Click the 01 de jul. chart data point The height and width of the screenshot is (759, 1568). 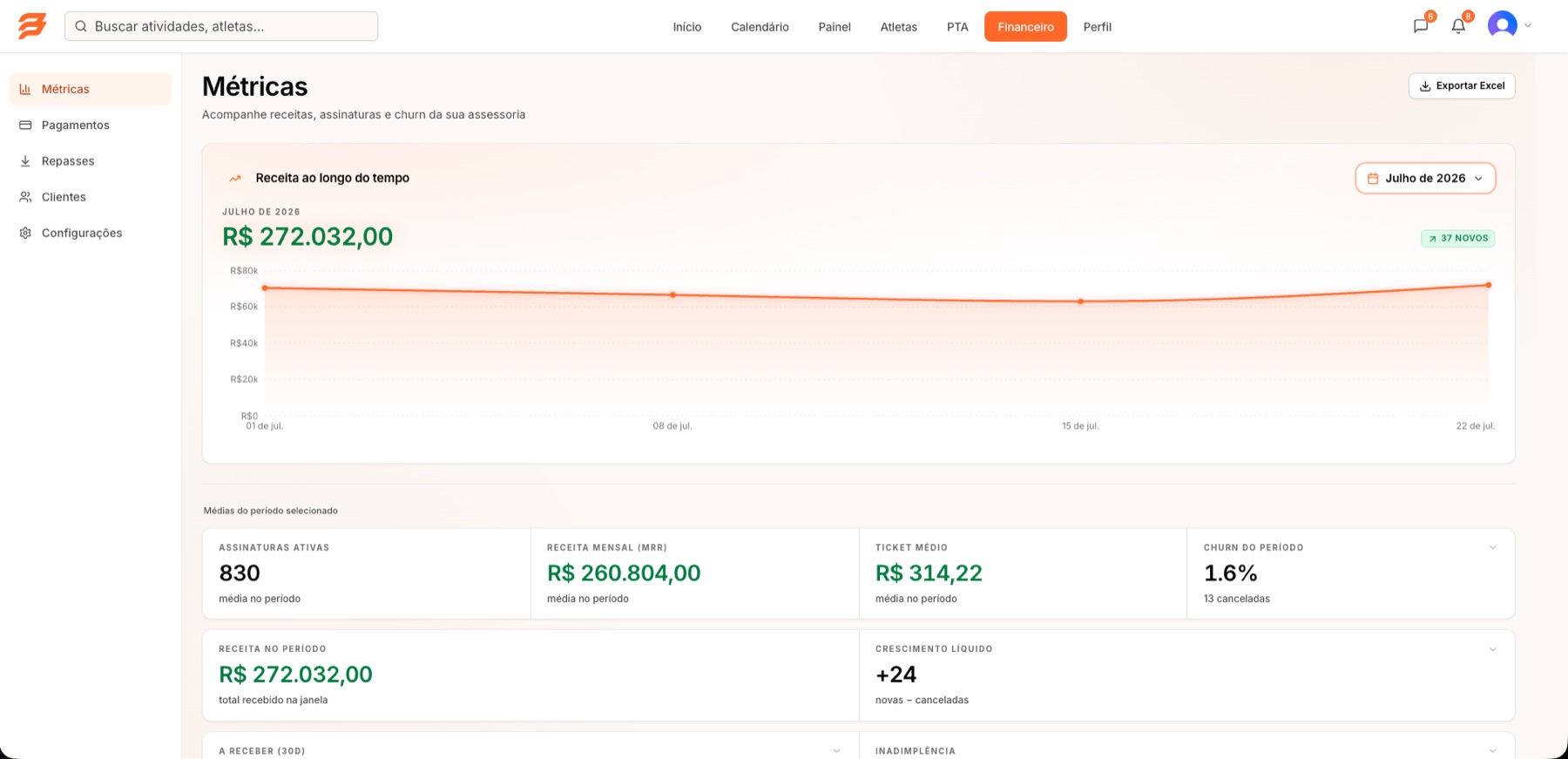coord(265,288)
